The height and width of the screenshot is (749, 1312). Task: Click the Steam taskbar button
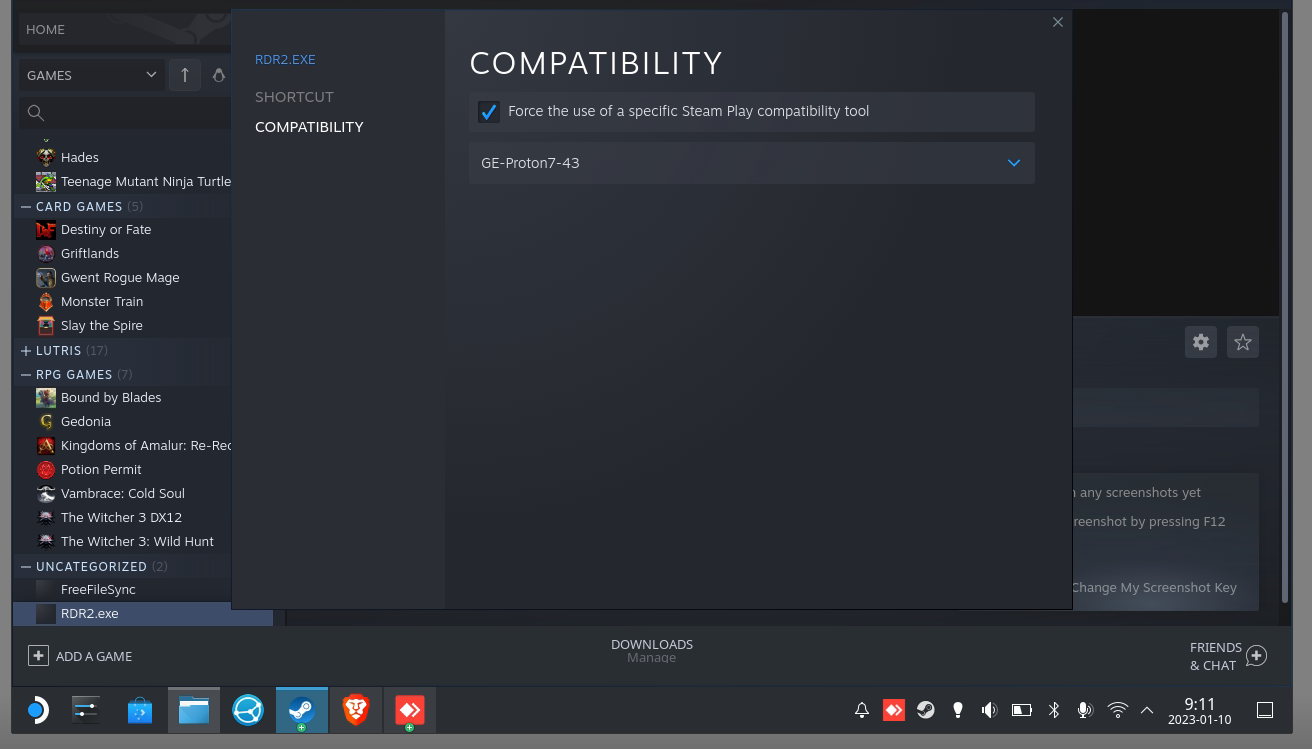(302, 711)
